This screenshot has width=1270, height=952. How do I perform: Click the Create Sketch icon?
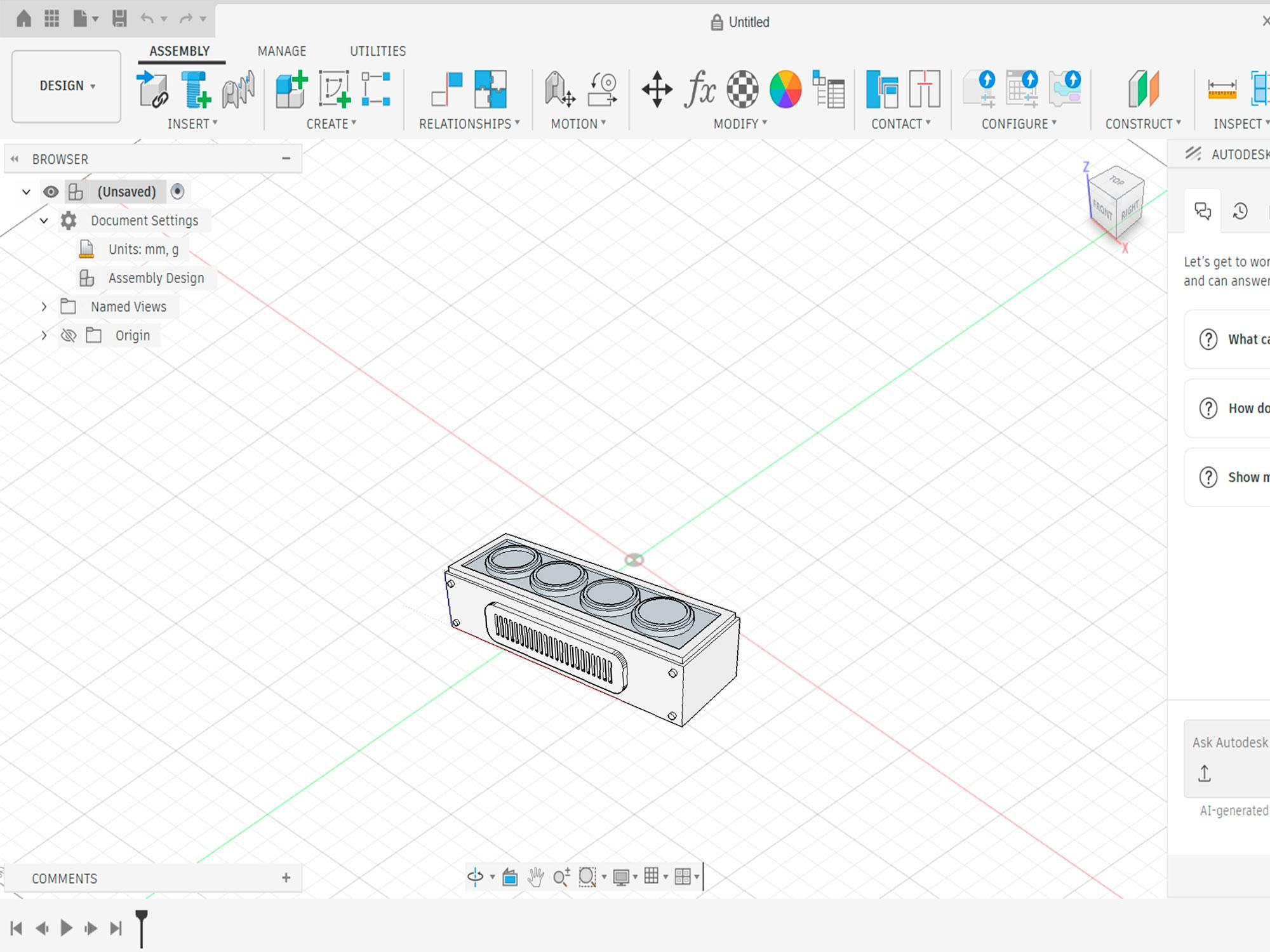coord(335,89)
